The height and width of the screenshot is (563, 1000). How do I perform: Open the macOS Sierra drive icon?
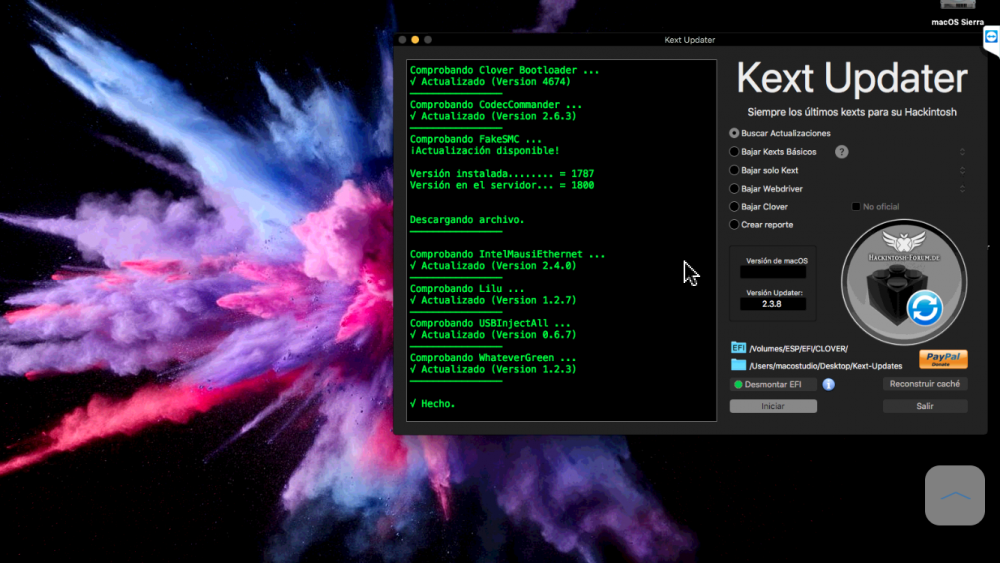click(957, 5)
